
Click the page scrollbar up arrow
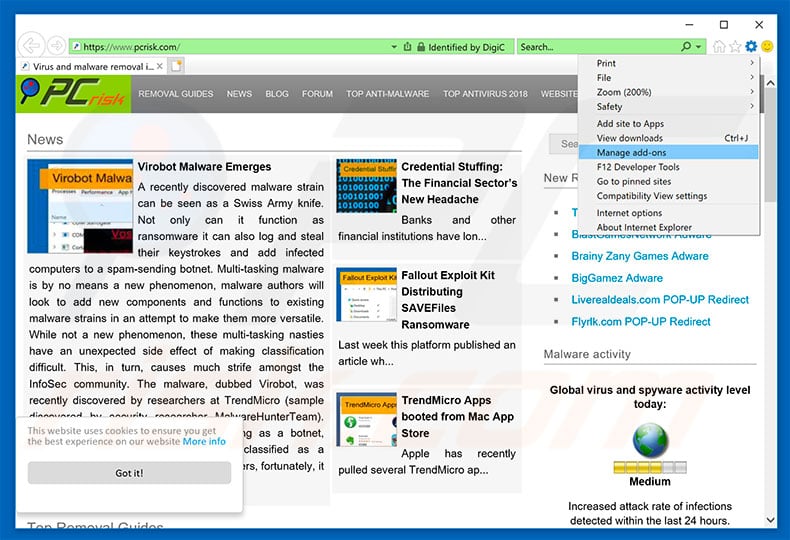pos(770,83)
